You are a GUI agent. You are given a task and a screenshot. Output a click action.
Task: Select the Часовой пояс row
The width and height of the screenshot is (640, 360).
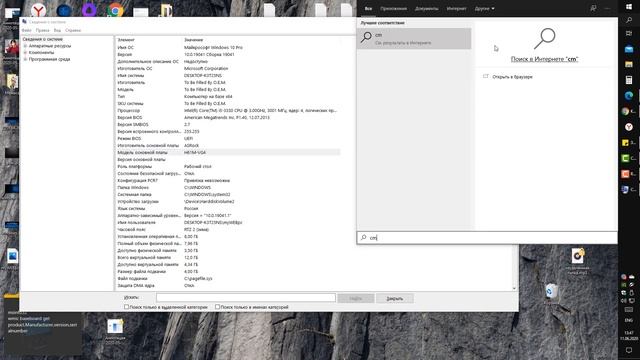tap(228, 229)
